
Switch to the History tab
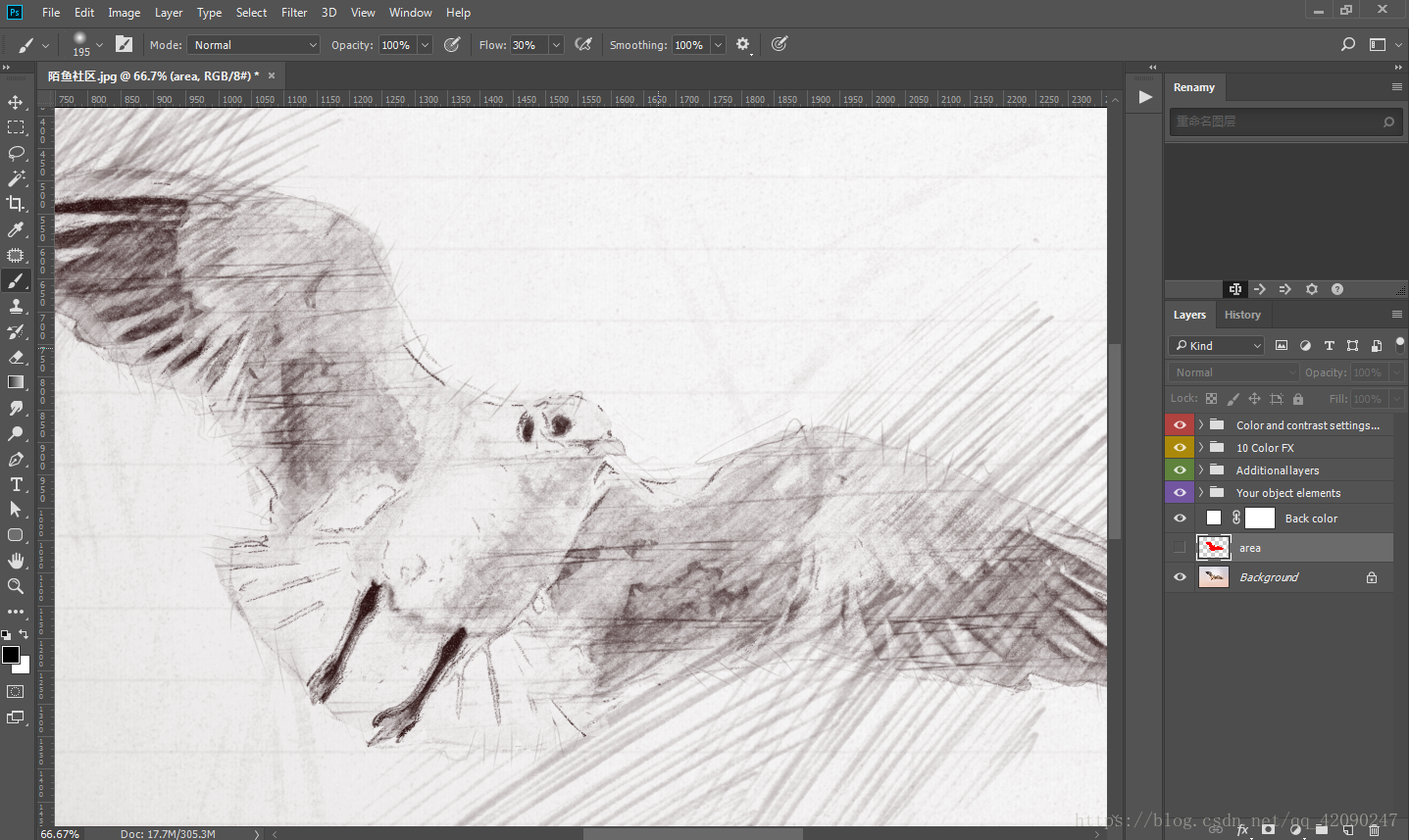pos(1242,315)
